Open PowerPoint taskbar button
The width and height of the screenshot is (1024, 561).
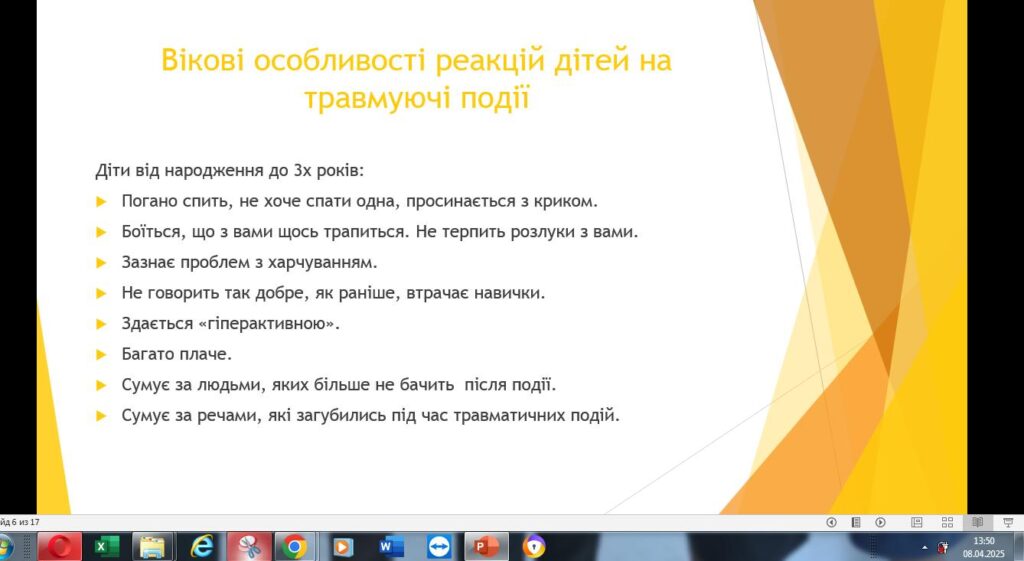point(487,547)
